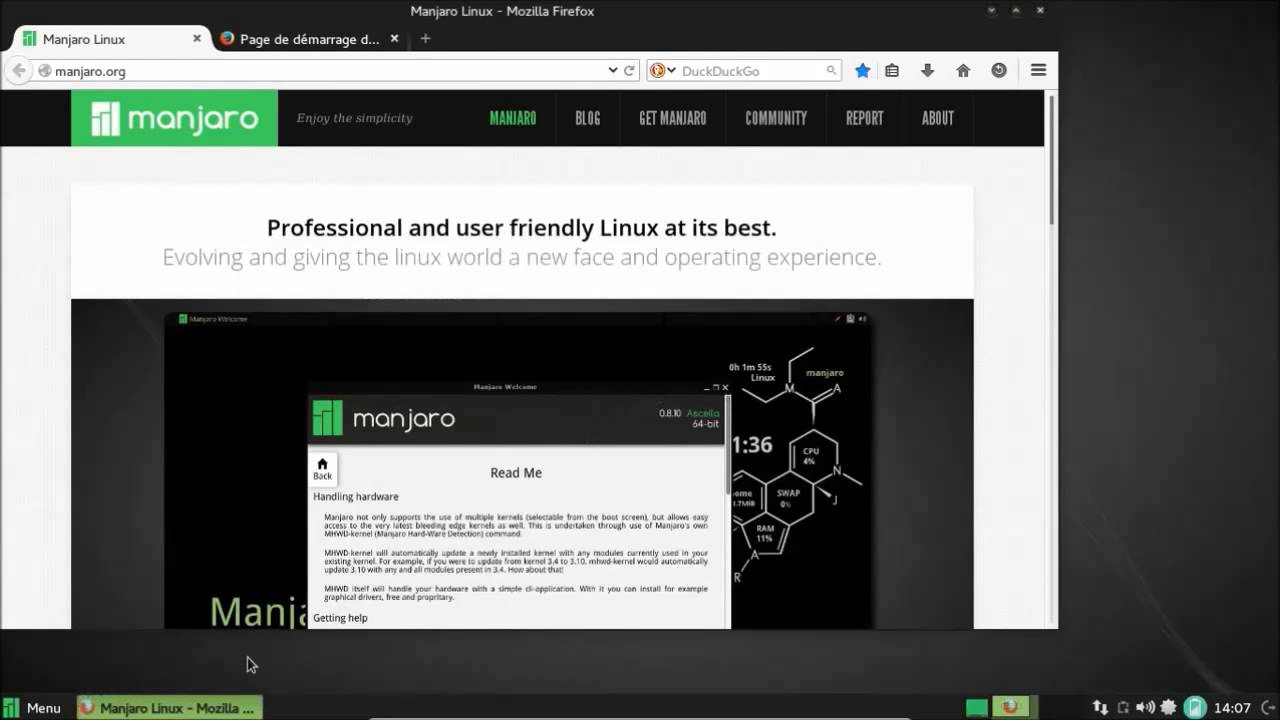
Task: Open the Firefox hamburger menu
Action: (1038, 71)
